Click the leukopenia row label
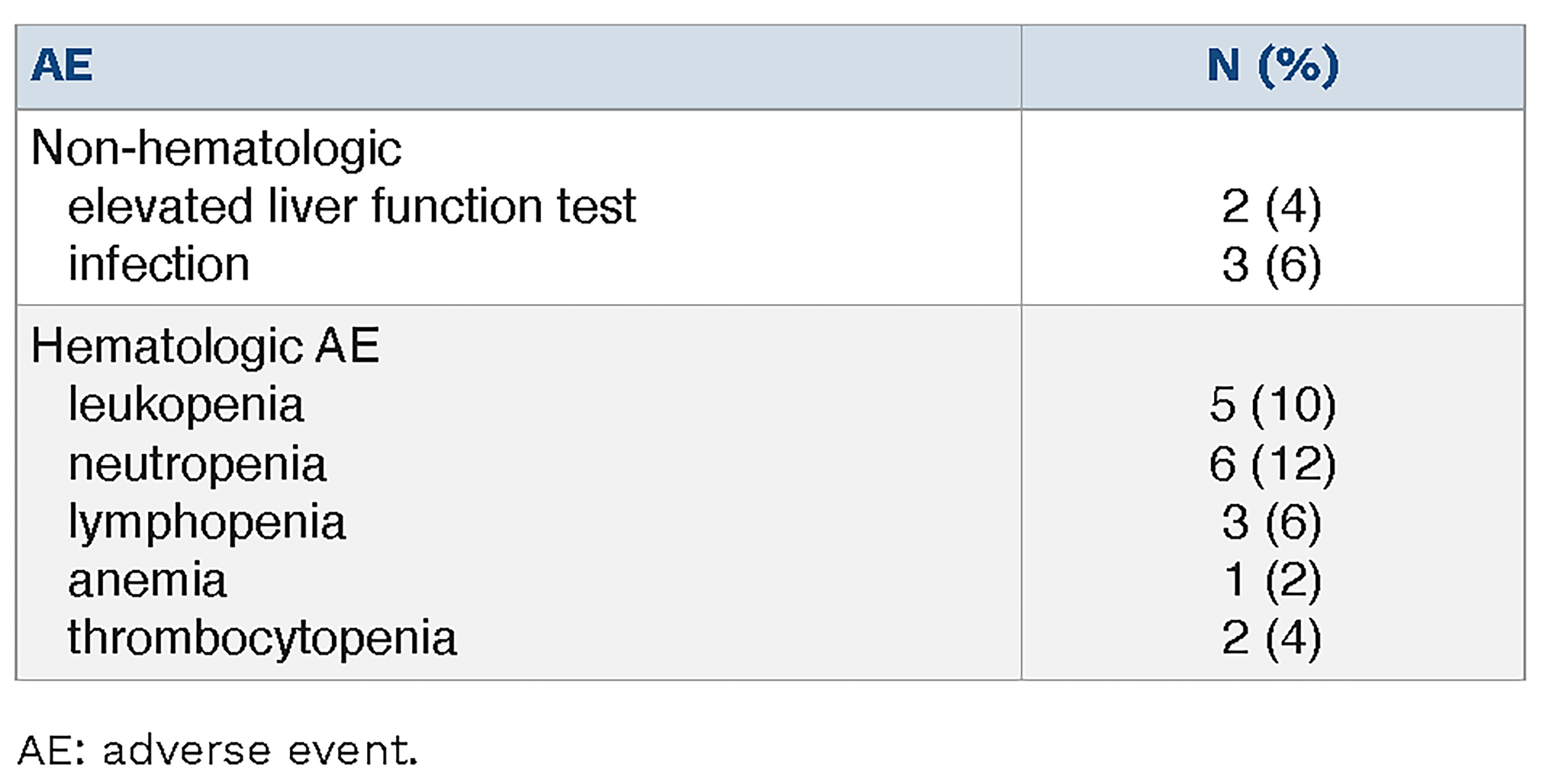This screenshot has height=784, width=1549. coord(186,404)
